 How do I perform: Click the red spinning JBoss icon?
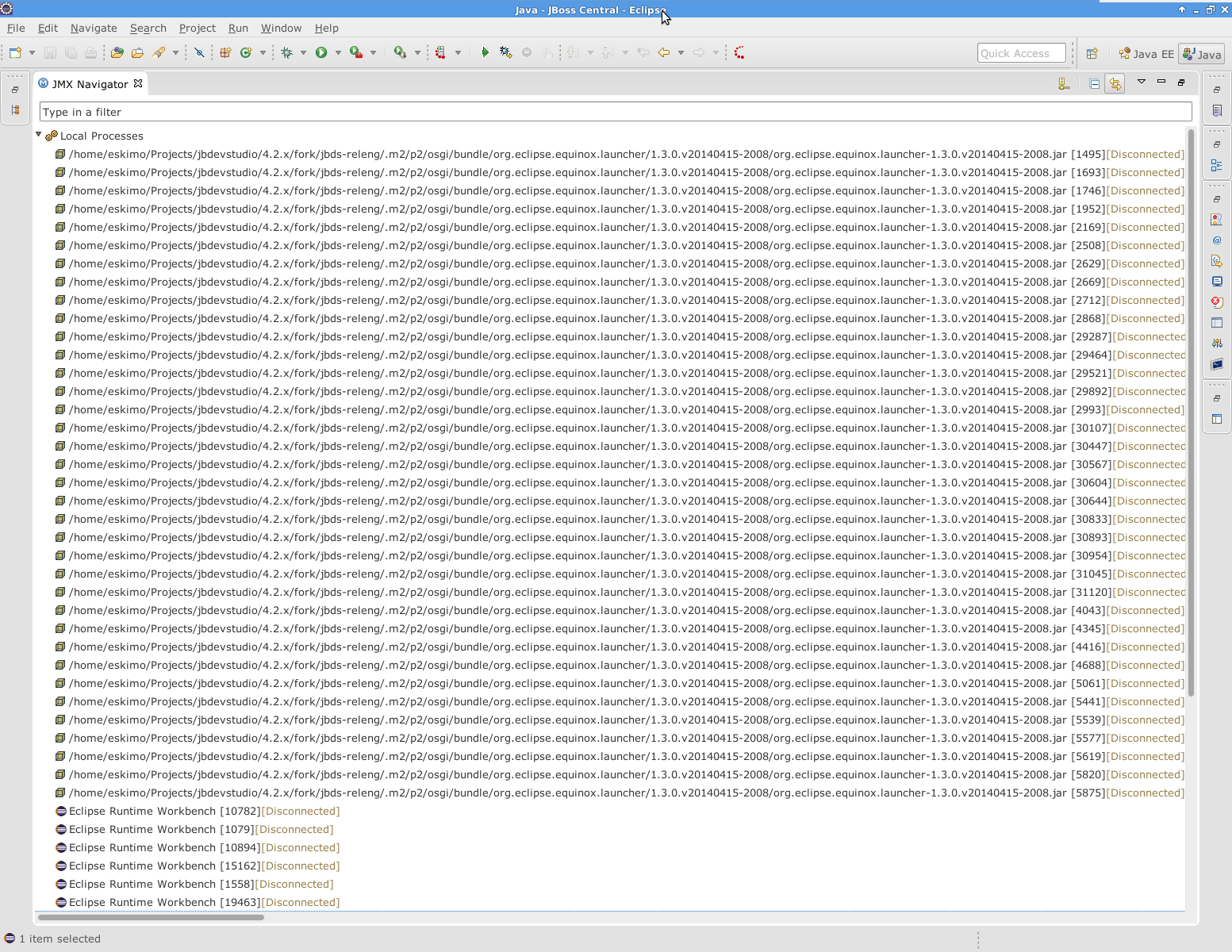point(739,53)
